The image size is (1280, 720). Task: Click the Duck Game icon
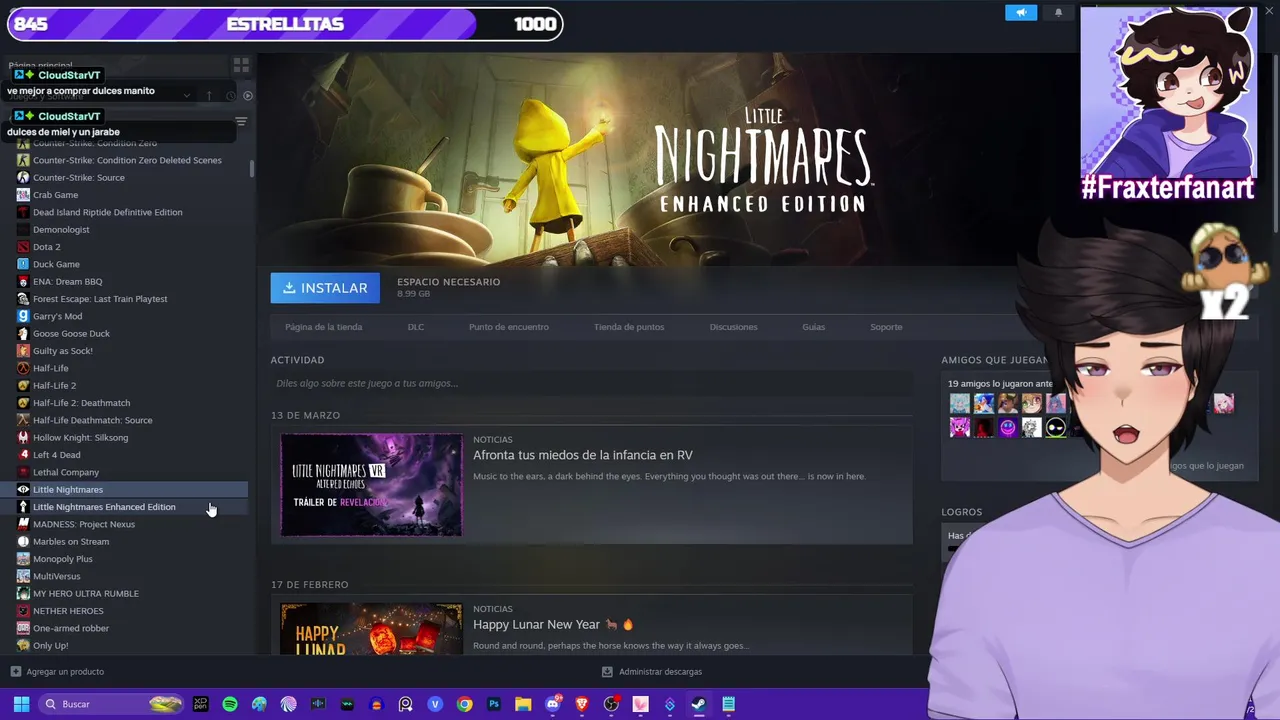click(x=23, y=264)
